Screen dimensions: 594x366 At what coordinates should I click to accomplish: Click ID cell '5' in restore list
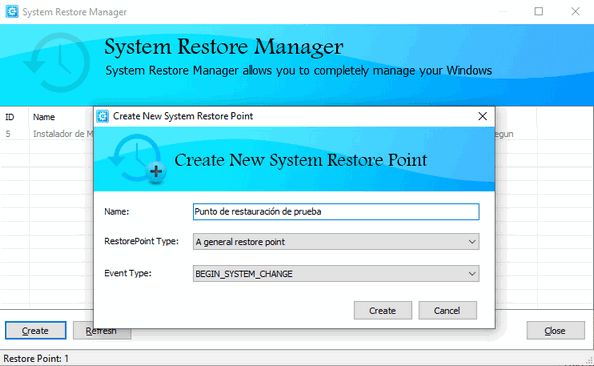(x=8, y=134)
